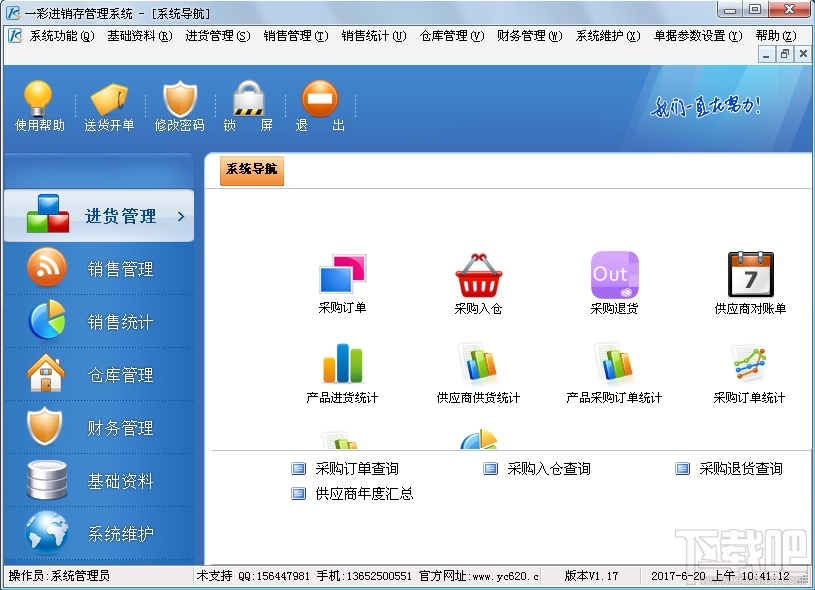Open the 财务管理(W) menu
Image resolution: width=815 pixels, height=590 pixels.
(529, 36)
